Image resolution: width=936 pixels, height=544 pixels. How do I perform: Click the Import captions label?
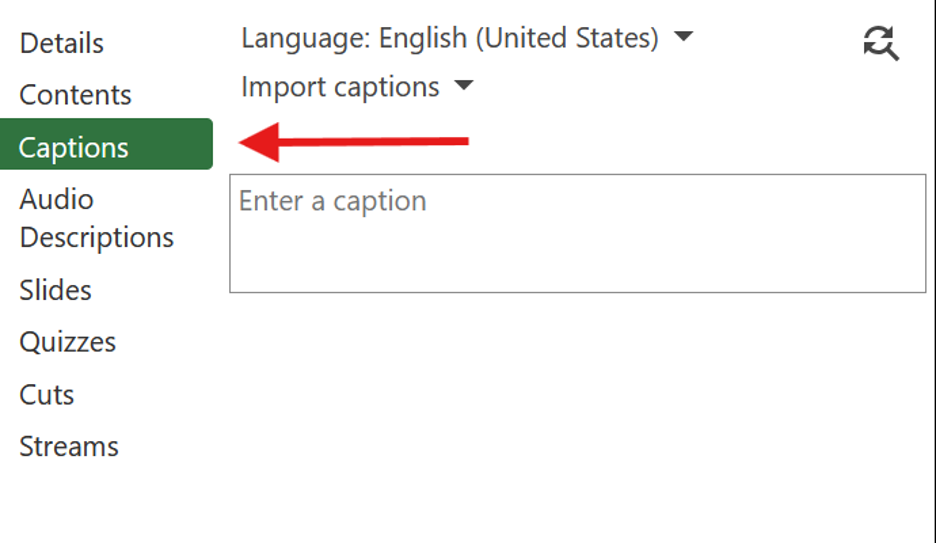[340, 87]
